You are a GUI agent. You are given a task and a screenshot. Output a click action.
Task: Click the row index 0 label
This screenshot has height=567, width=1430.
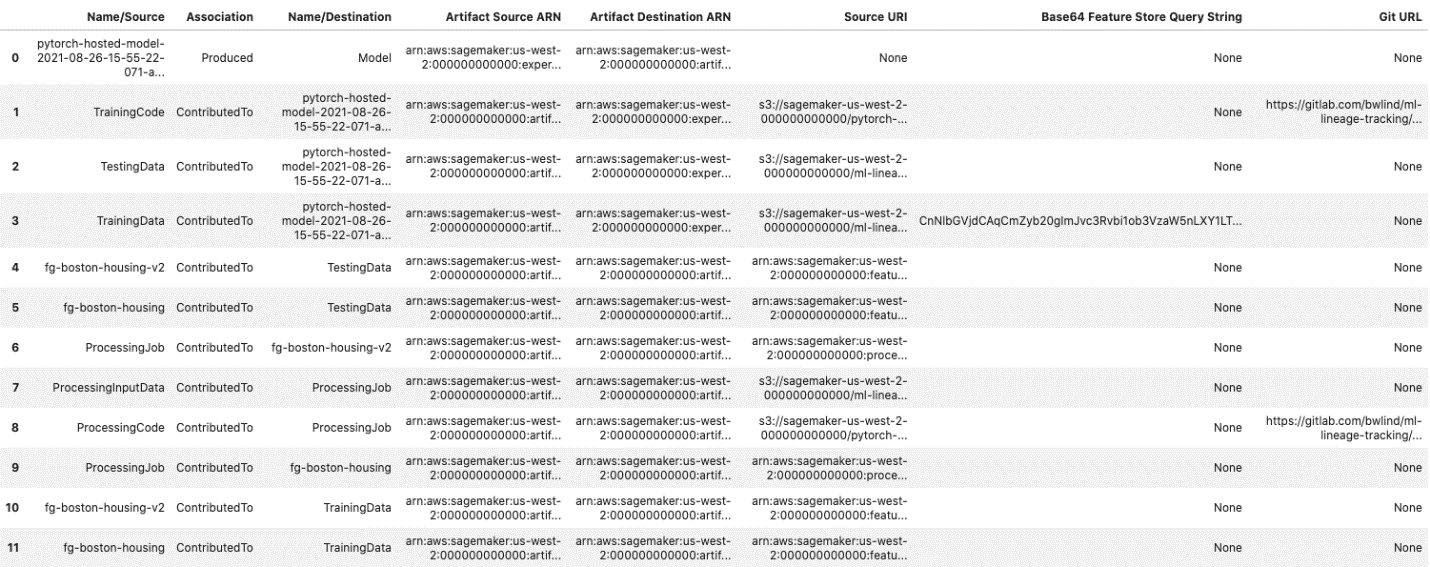(15, 58)
